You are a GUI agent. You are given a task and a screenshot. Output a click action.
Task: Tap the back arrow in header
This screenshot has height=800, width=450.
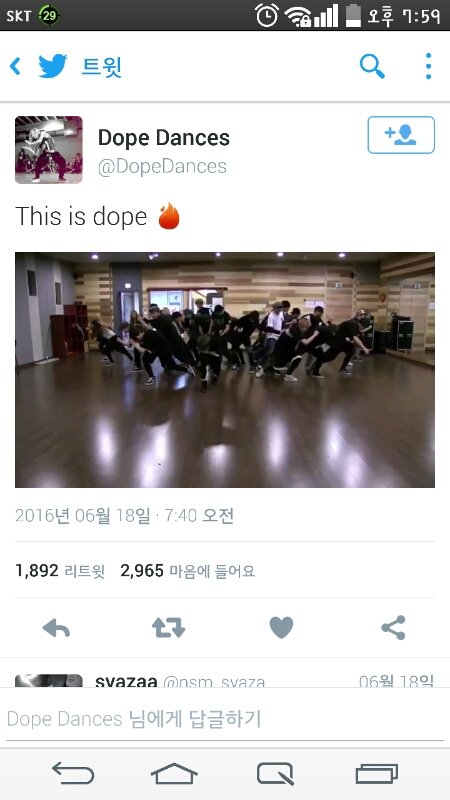(x=16, y=66)
